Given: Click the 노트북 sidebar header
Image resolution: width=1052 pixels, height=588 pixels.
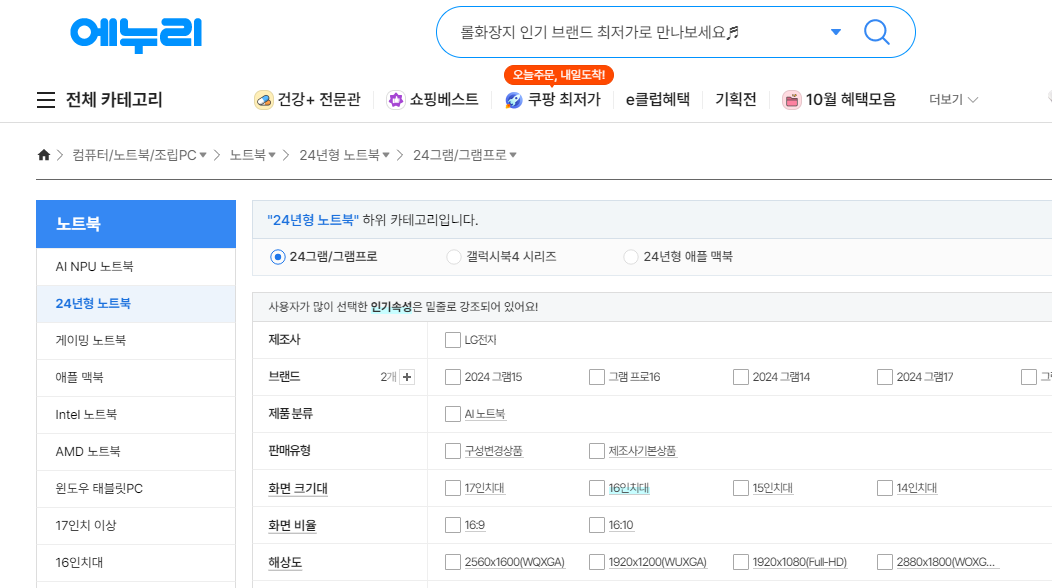Looking at the screenshot, I should (136, 224).
